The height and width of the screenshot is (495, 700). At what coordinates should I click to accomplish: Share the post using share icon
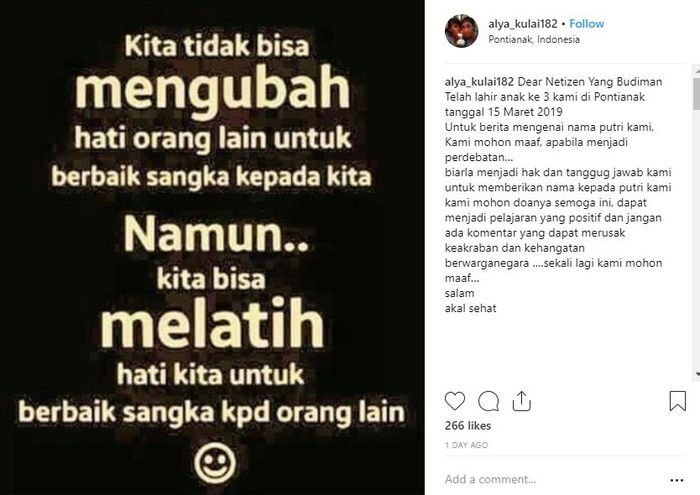[x=521, y=401]
